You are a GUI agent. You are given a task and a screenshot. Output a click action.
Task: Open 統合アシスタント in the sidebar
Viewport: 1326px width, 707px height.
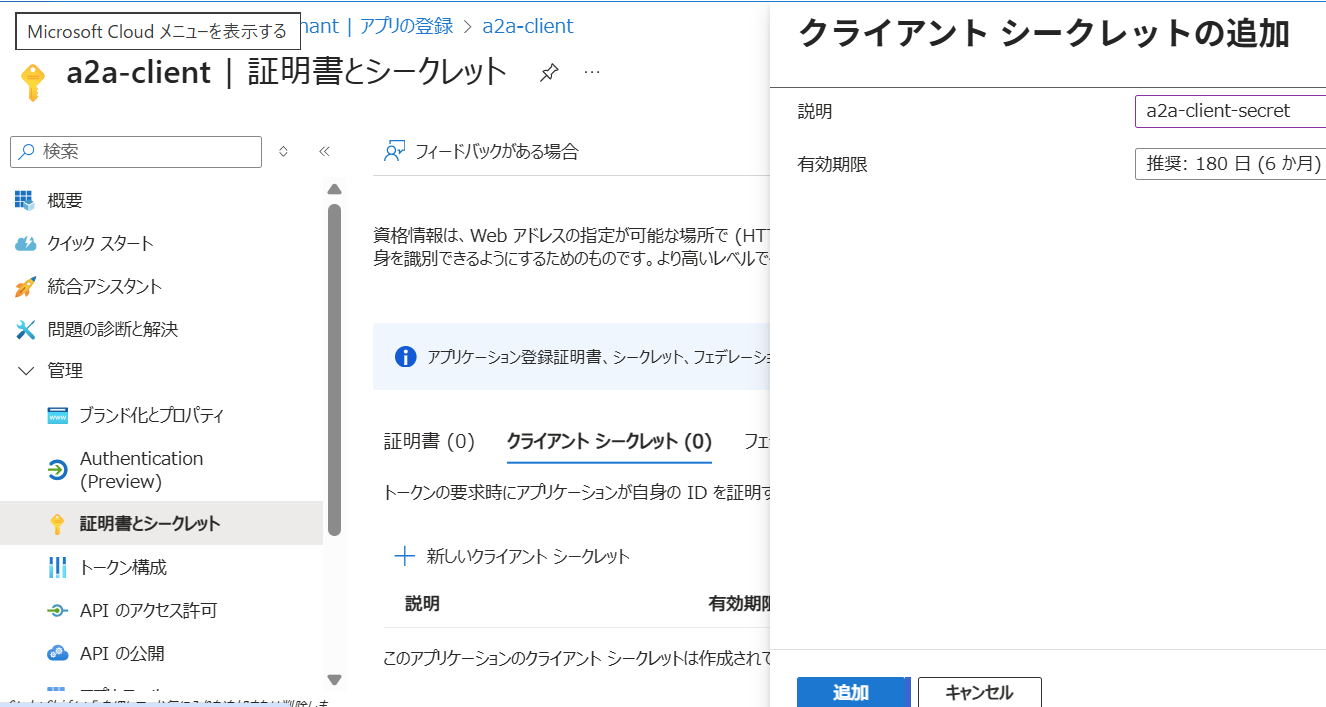coord(105,287)
